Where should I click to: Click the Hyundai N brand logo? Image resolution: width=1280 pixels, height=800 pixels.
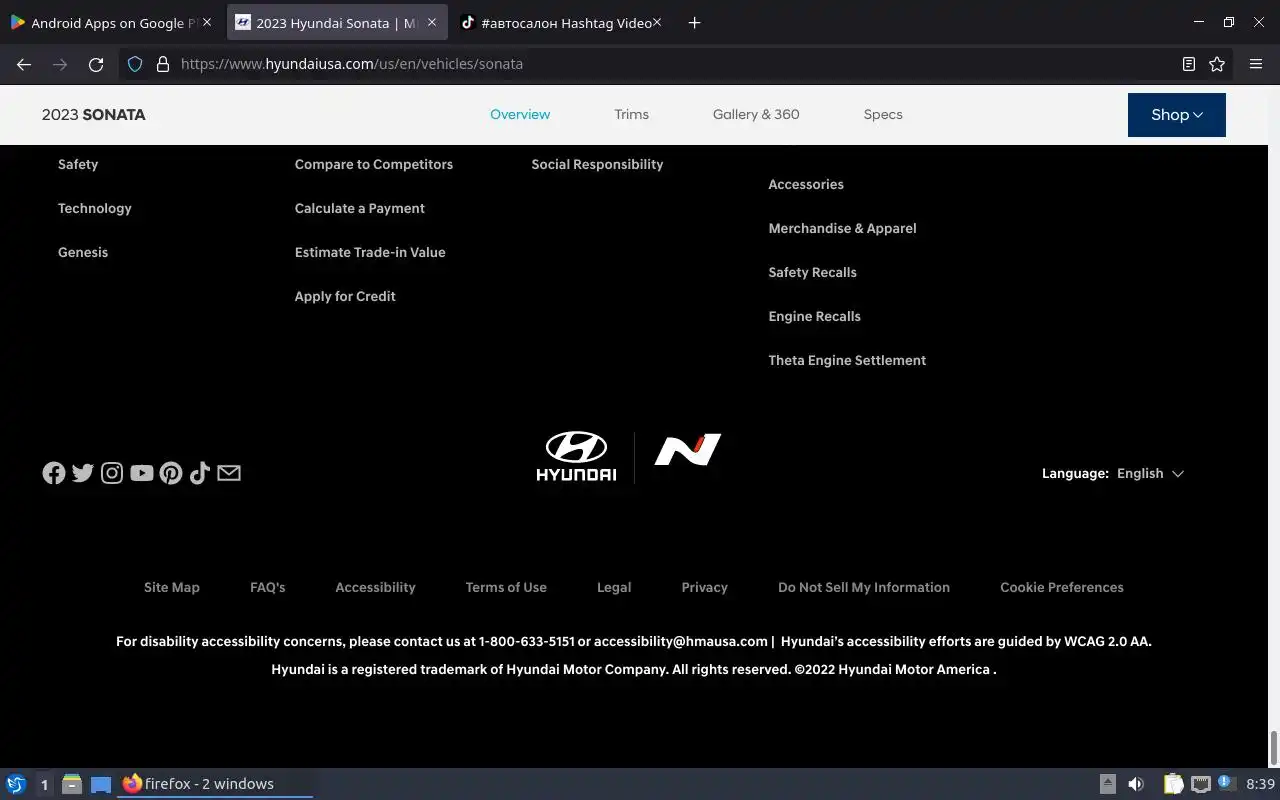[688, 450]
